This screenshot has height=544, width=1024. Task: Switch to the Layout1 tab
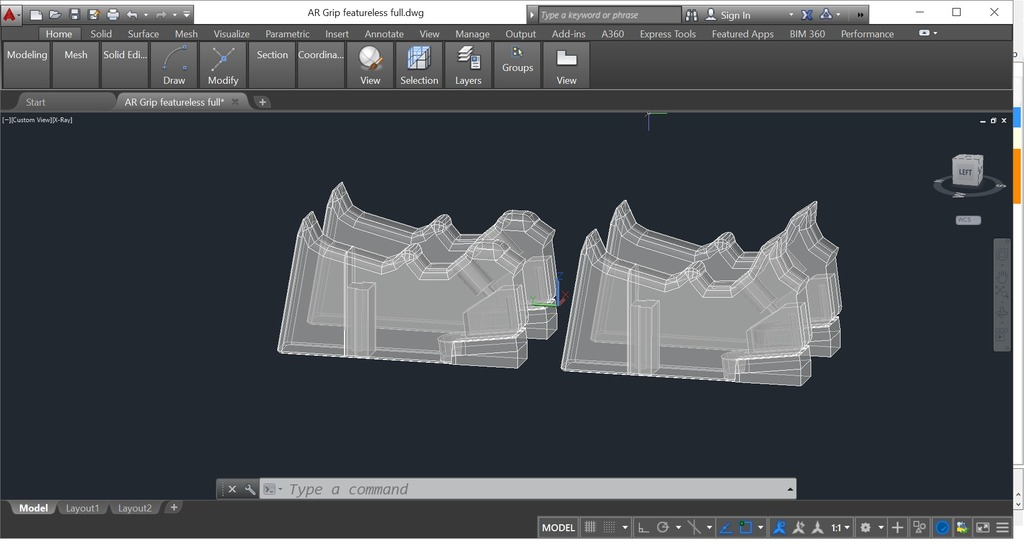(x=82, y=508)
